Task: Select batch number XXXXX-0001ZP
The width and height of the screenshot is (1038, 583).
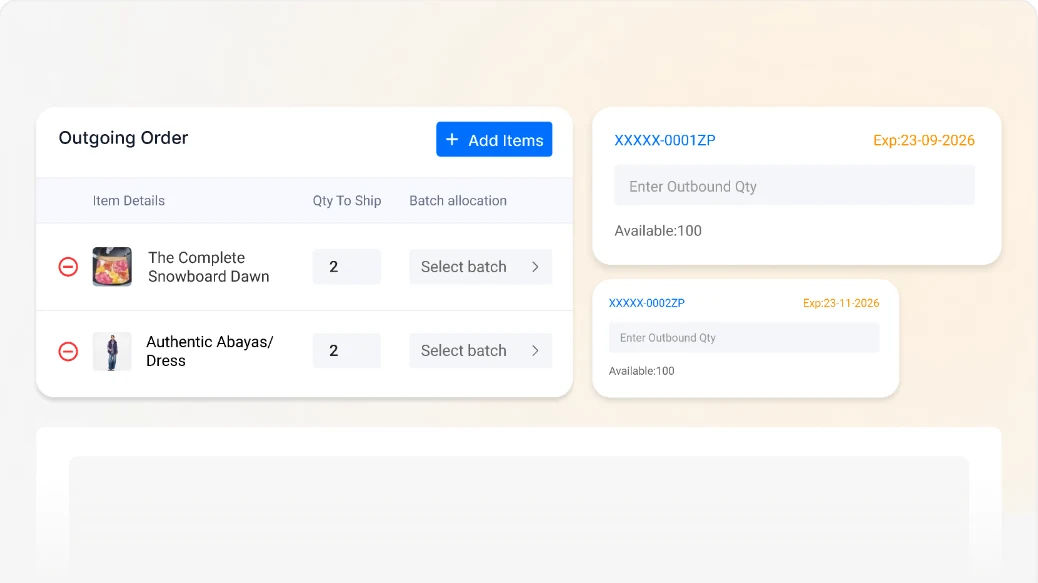Action: click(x=665, y=140)
